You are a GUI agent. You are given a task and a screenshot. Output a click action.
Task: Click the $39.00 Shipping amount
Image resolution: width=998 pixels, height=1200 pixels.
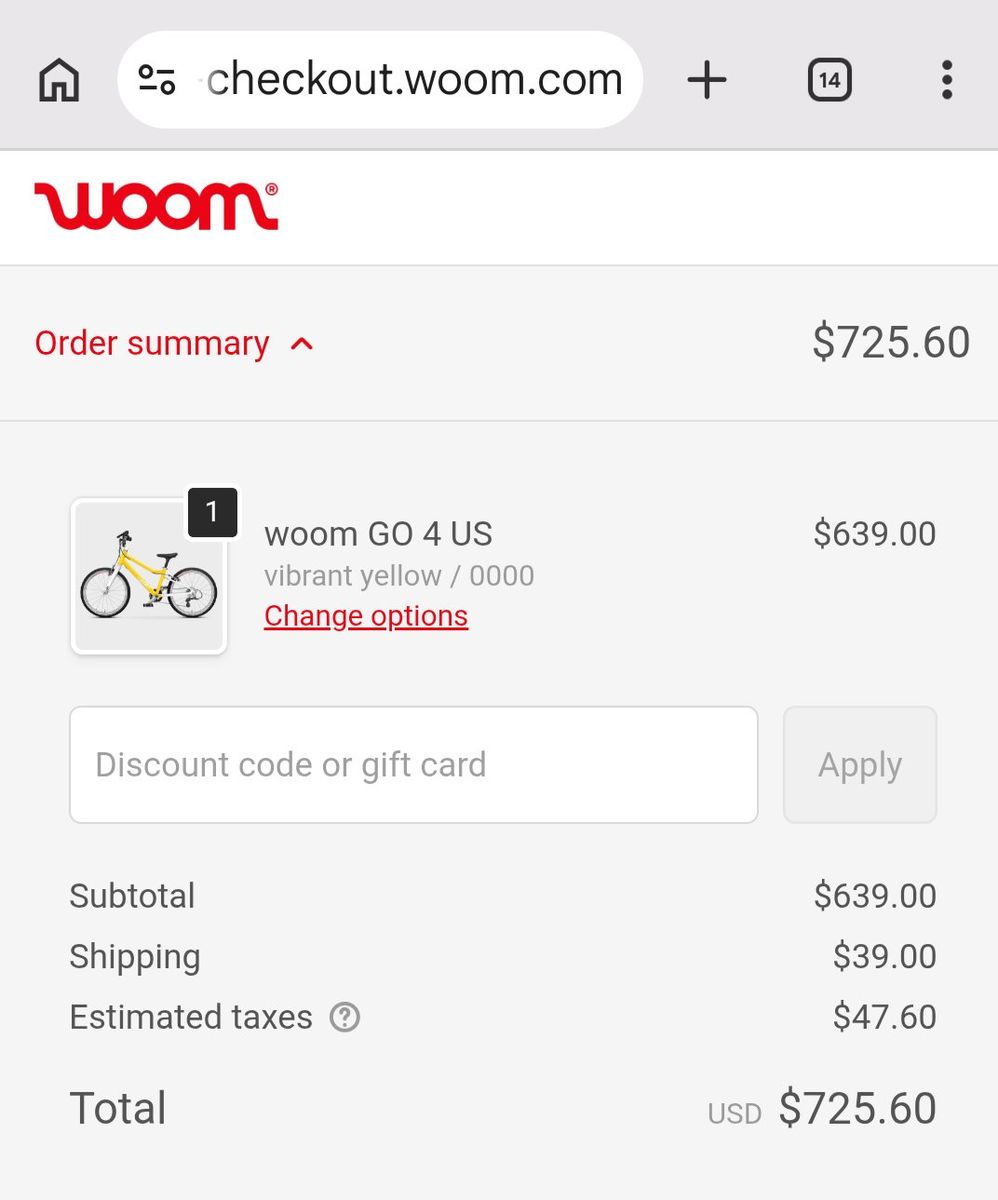884,957
